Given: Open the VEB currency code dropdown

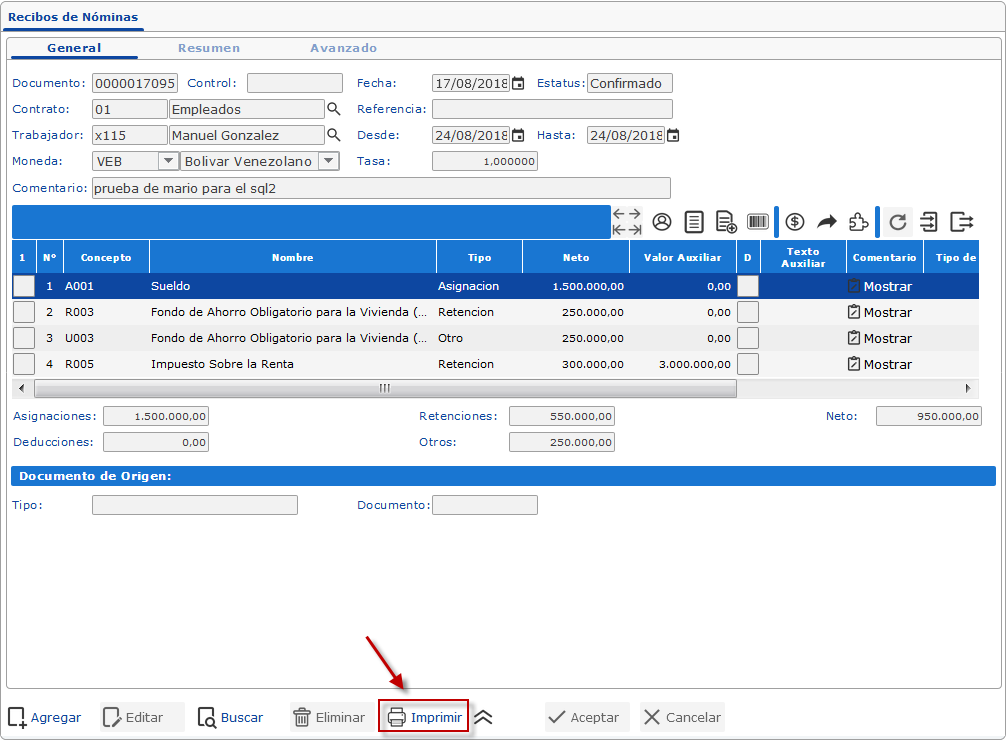Looking at the screenshot, I should tap(168, 161).
